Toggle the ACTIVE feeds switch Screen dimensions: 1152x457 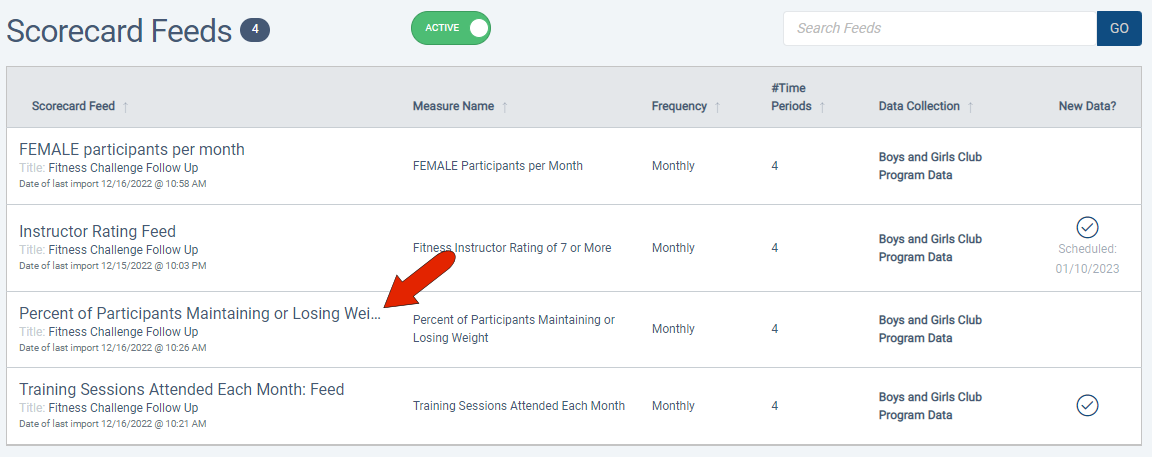[x=451, y=28]
